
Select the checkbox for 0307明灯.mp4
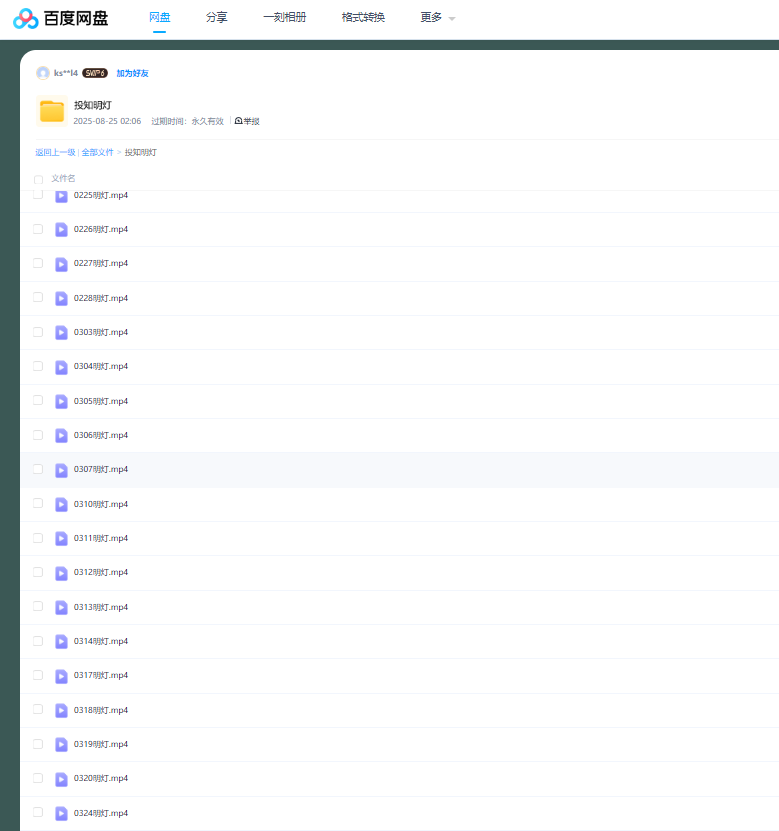click(38, 469)
